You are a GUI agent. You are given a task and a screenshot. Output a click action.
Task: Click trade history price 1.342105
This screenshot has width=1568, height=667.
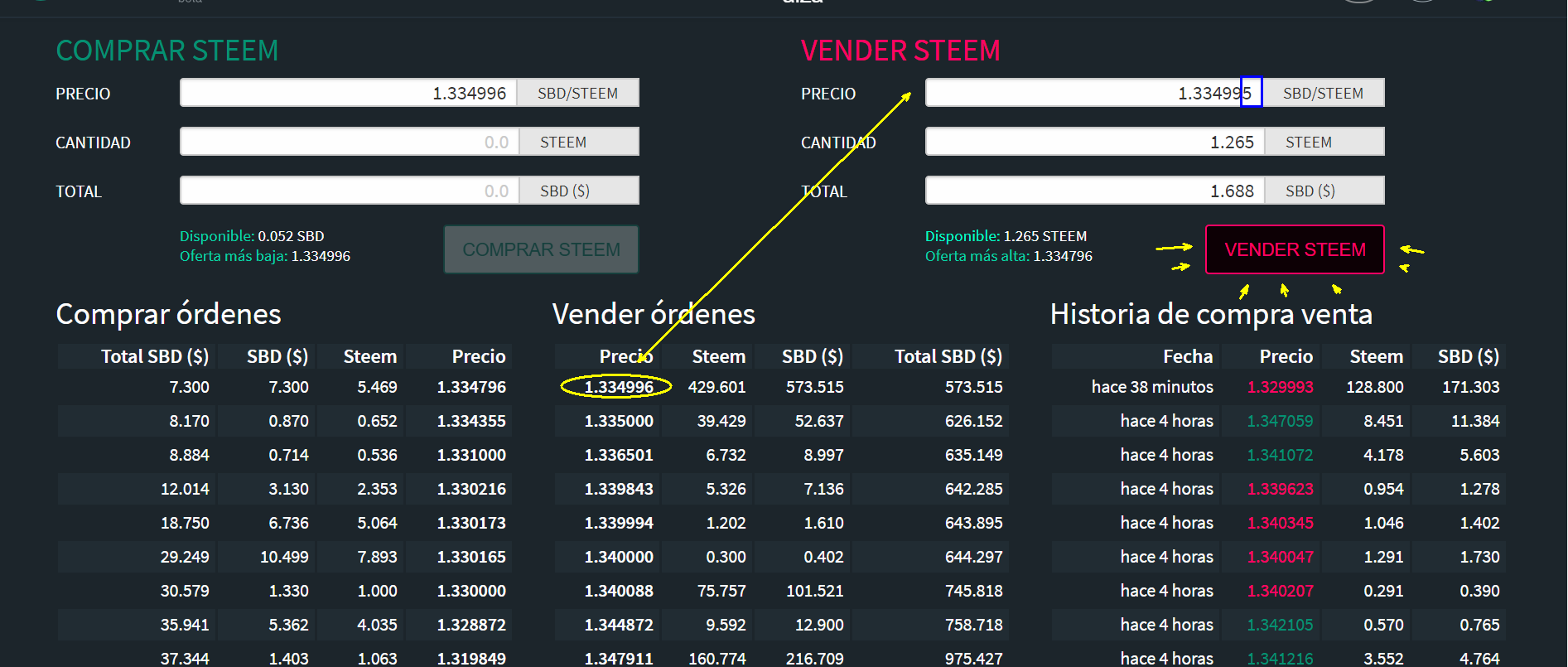tap(1280, 625)
